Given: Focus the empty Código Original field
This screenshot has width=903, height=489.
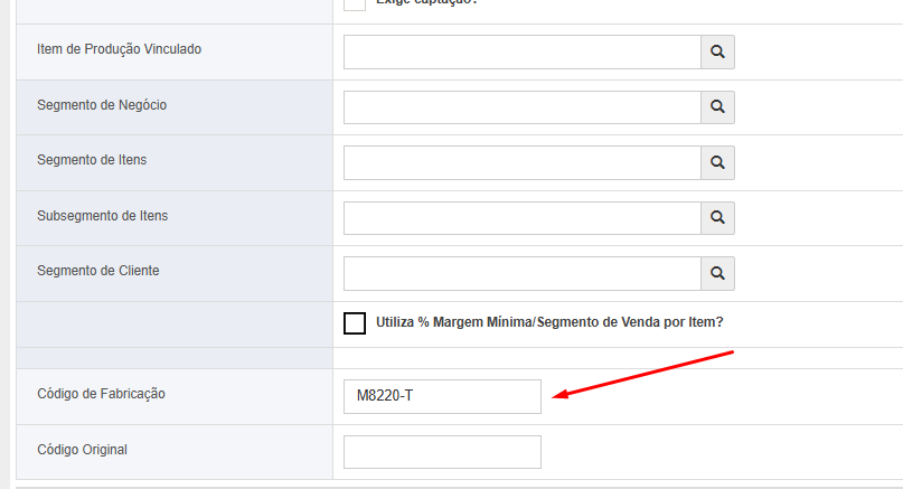Looking at the screenshot, I should (442, 452).
